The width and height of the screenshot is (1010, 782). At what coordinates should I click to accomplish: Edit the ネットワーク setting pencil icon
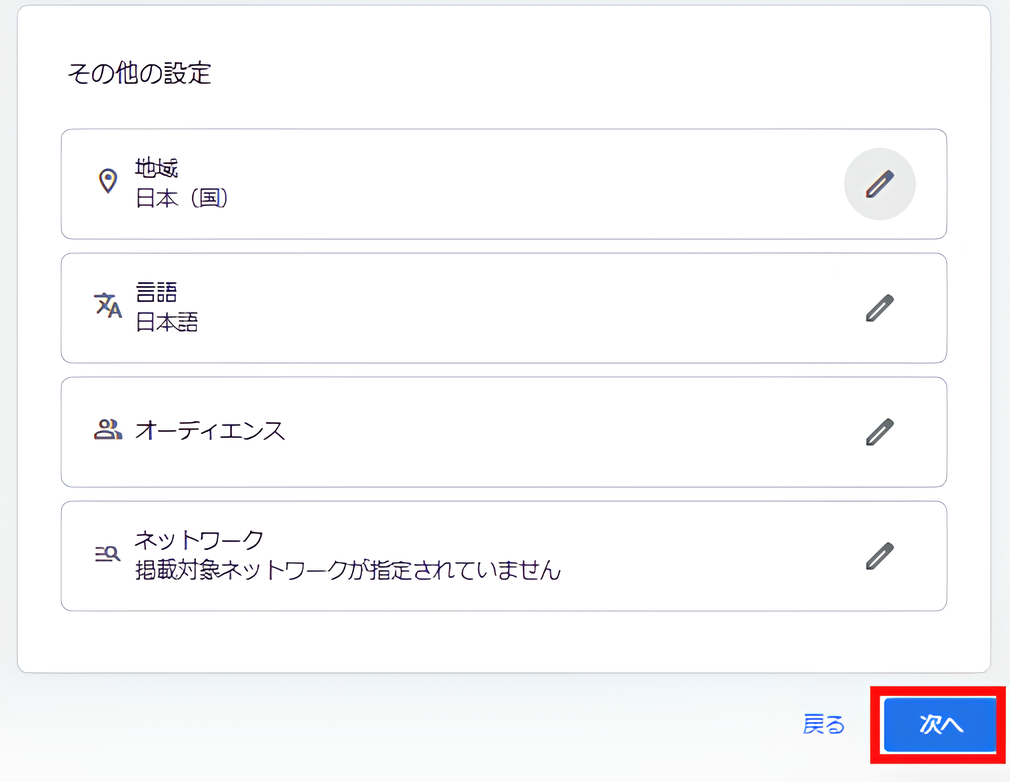(x=879, y=555)
